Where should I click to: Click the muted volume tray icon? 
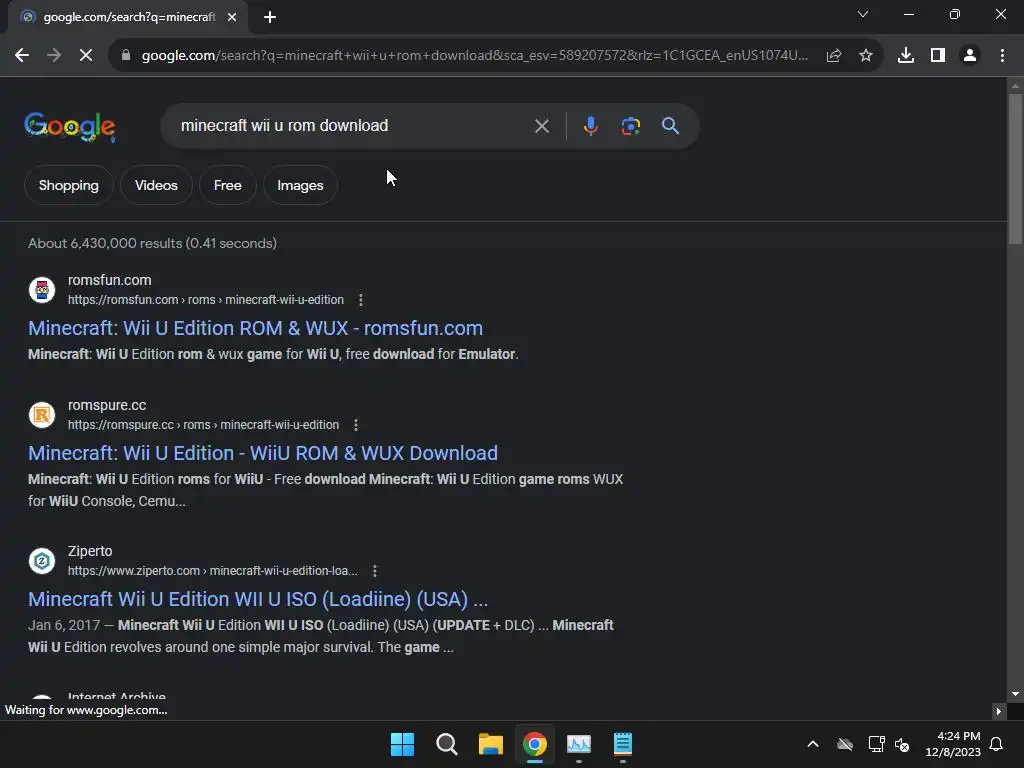[x=903, y=744]
